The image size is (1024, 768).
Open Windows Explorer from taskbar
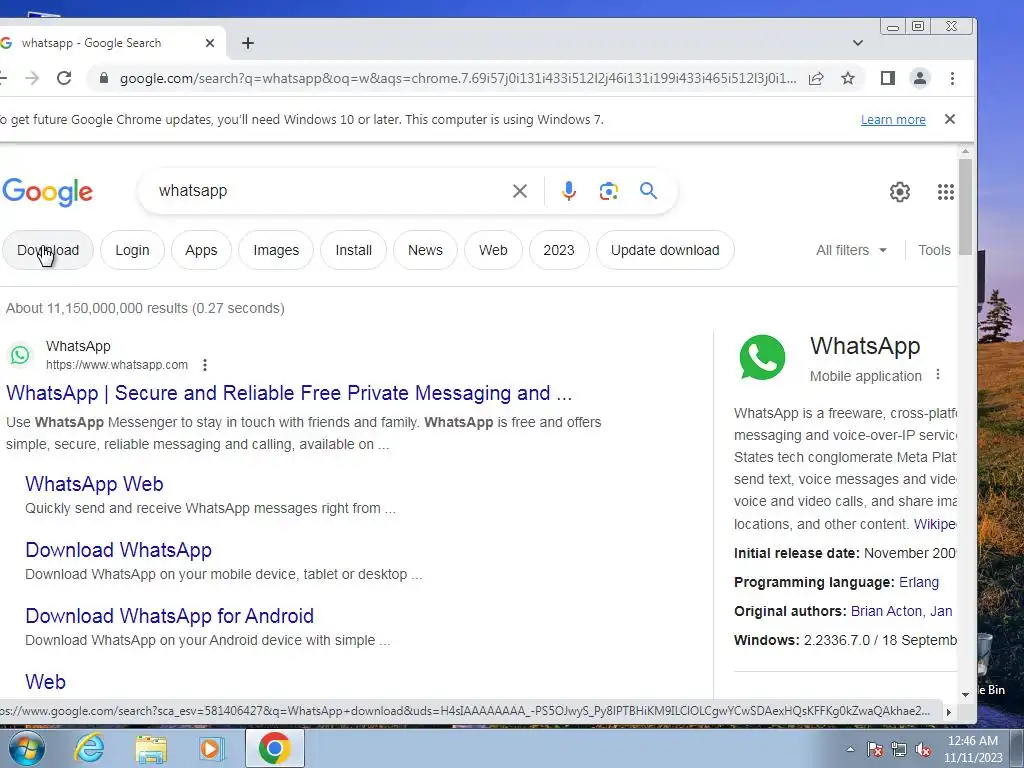pyautogui.click(x=151, y=749)
